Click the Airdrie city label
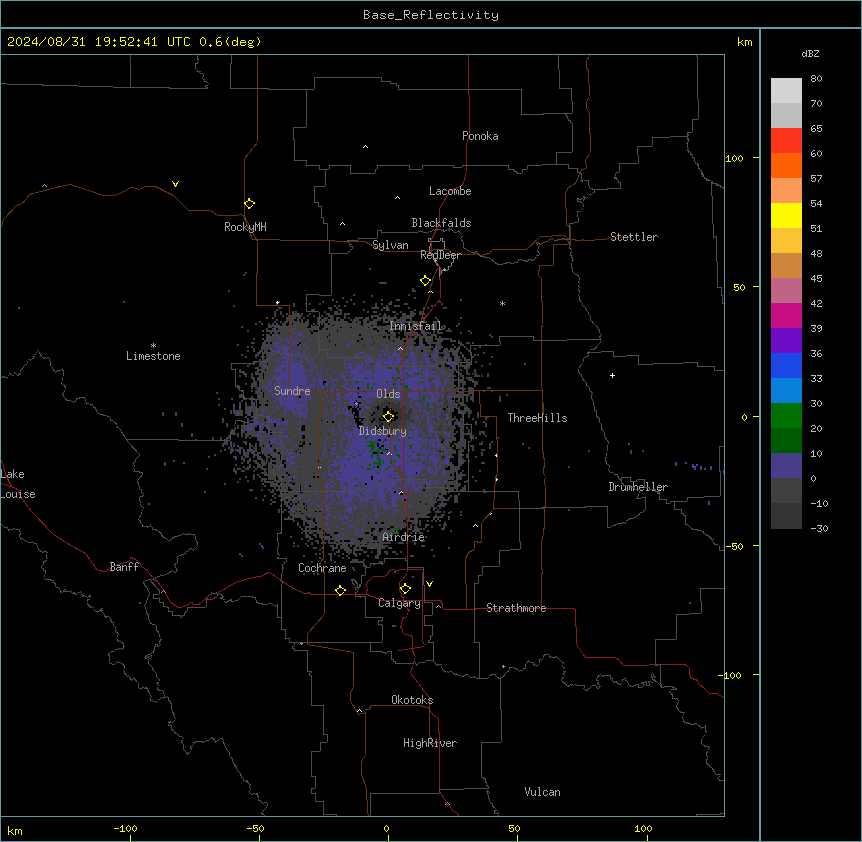The height and width of the screenshot is (842, 862). click(x=404, y=537)
